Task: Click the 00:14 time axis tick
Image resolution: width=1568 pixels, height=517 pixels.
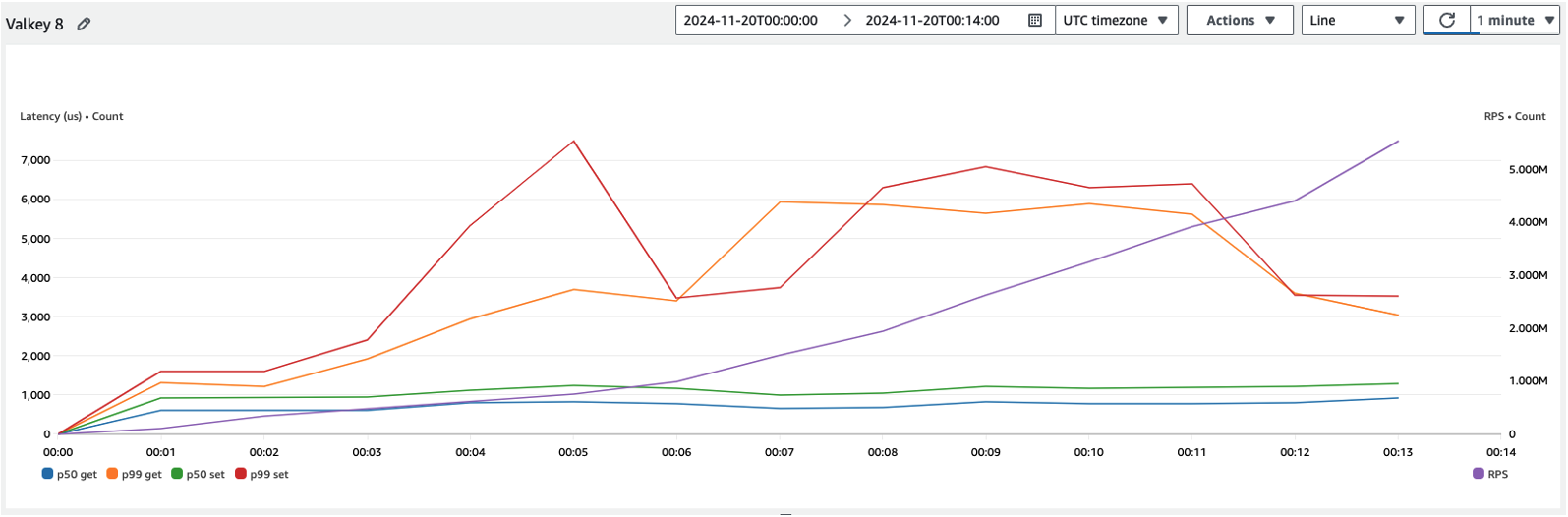Action: pos(1501,452)
